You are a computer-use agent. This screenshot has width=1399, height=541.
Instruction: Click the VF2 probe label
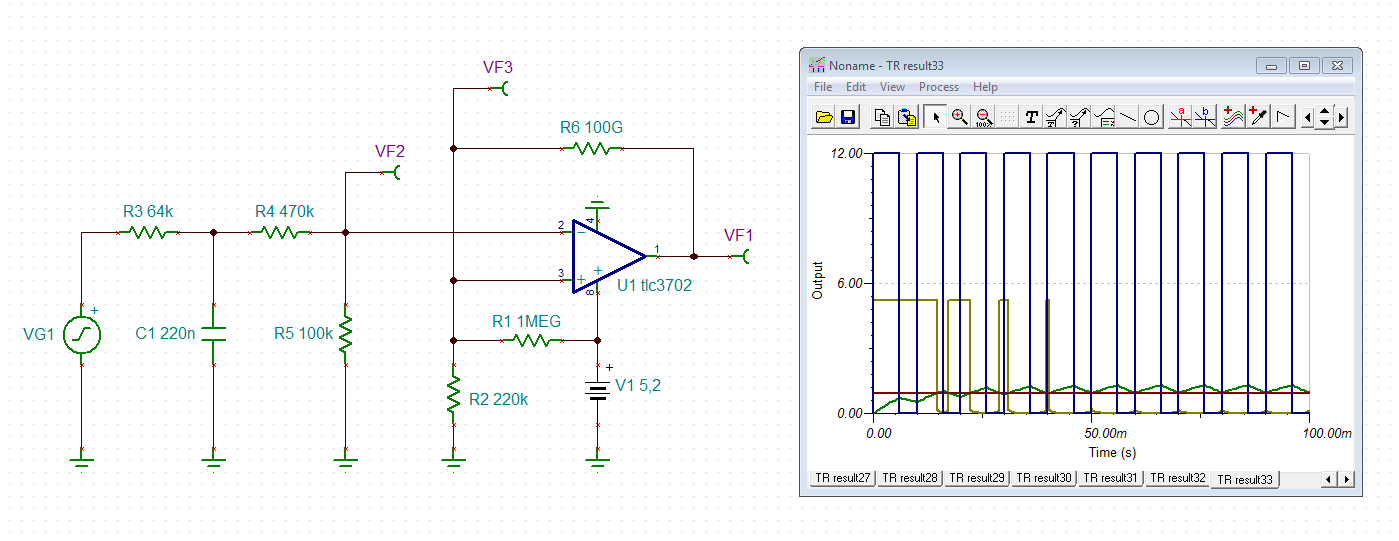pyautogui.click(x=390, y=151)
